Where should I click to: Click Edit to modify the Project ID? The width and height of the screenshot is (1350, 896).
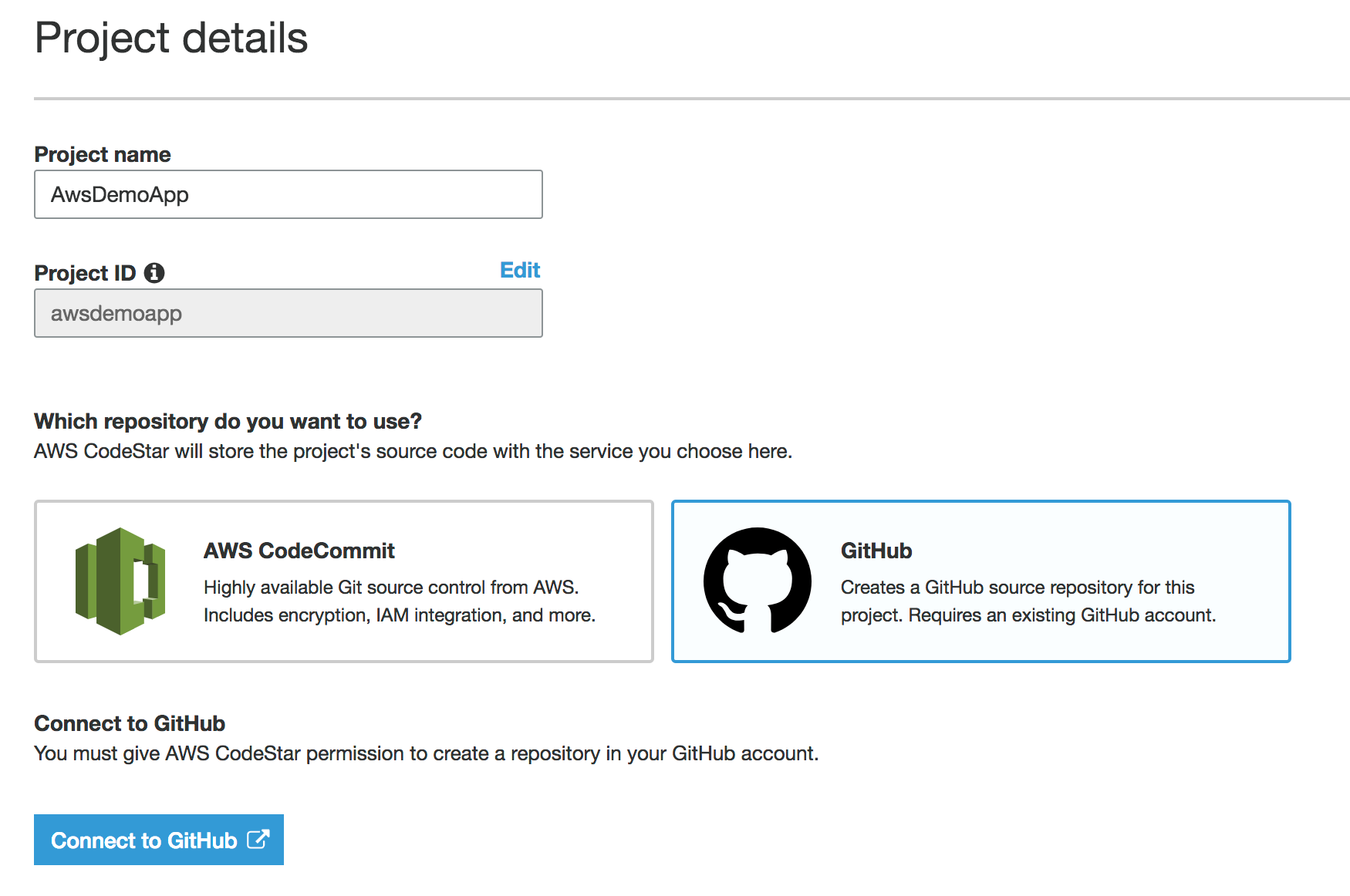(x=519, y=270)
